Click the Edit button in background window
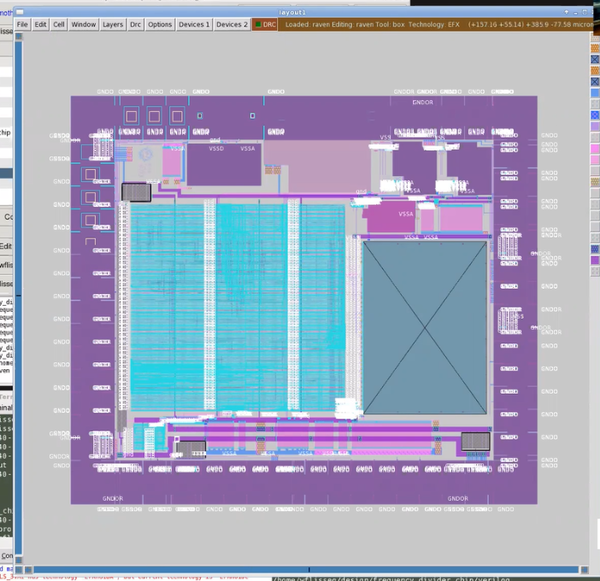Image resolution: width=600 pixels, height=581 pixels. click(x=6, y=246)
